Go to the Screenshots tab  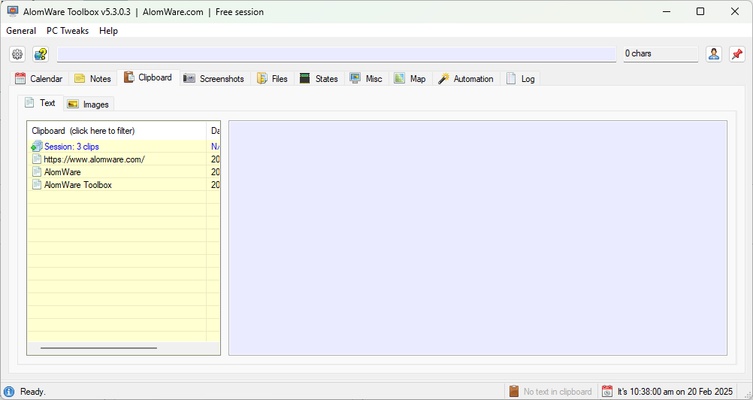[214, 79]
